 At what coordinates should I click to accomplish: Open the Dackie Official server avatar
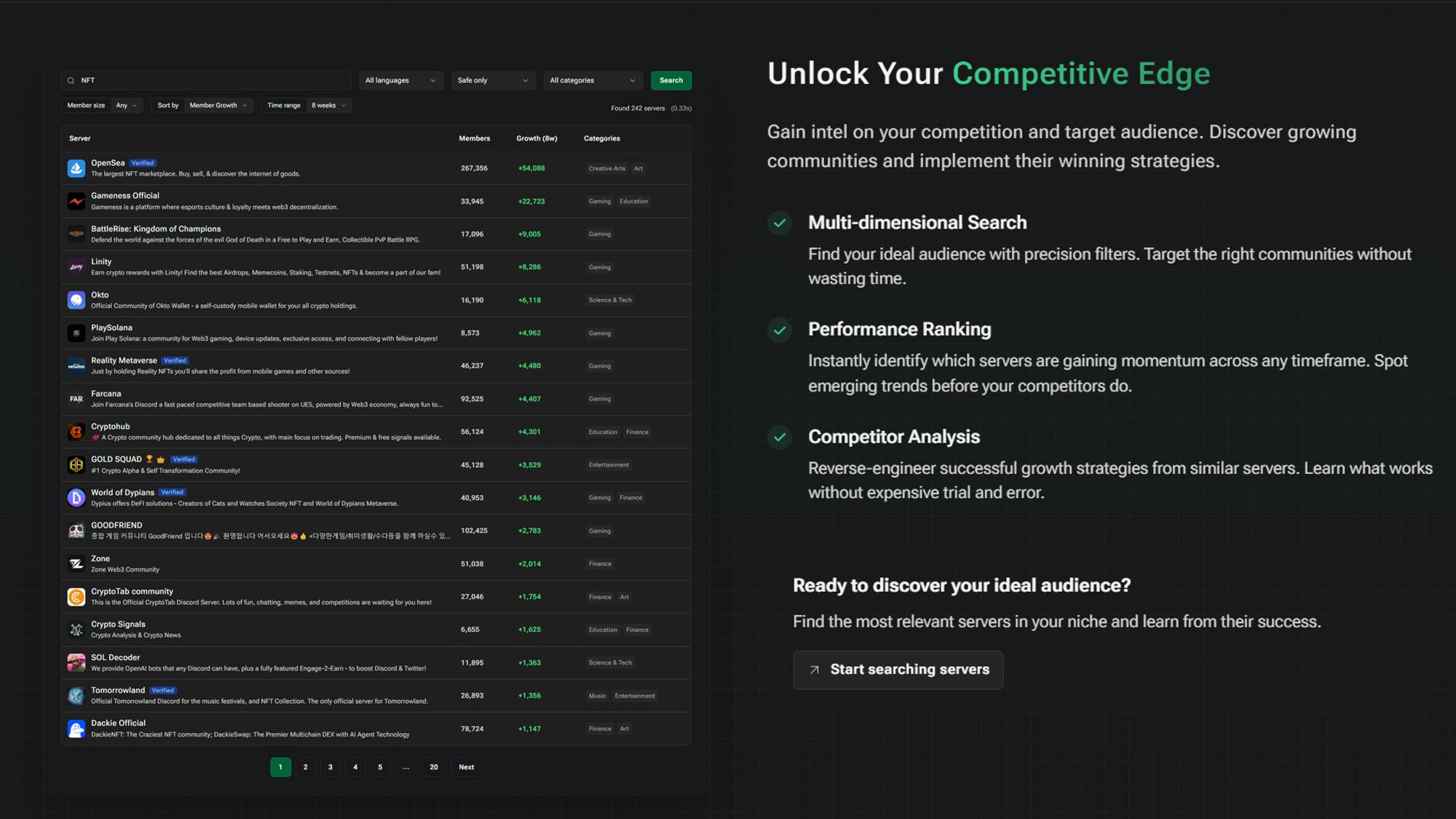tap(76, 729)
